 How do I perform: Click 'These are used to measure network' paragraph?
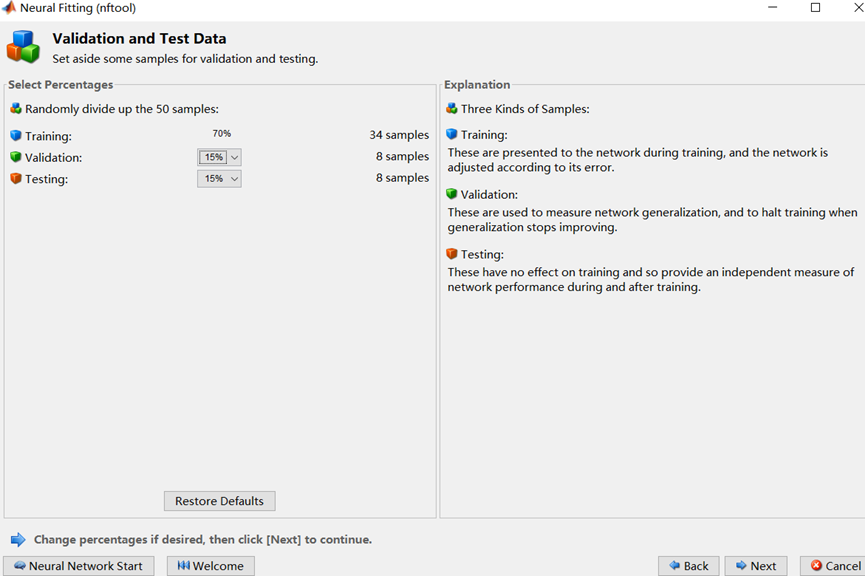tap(653, 220)
